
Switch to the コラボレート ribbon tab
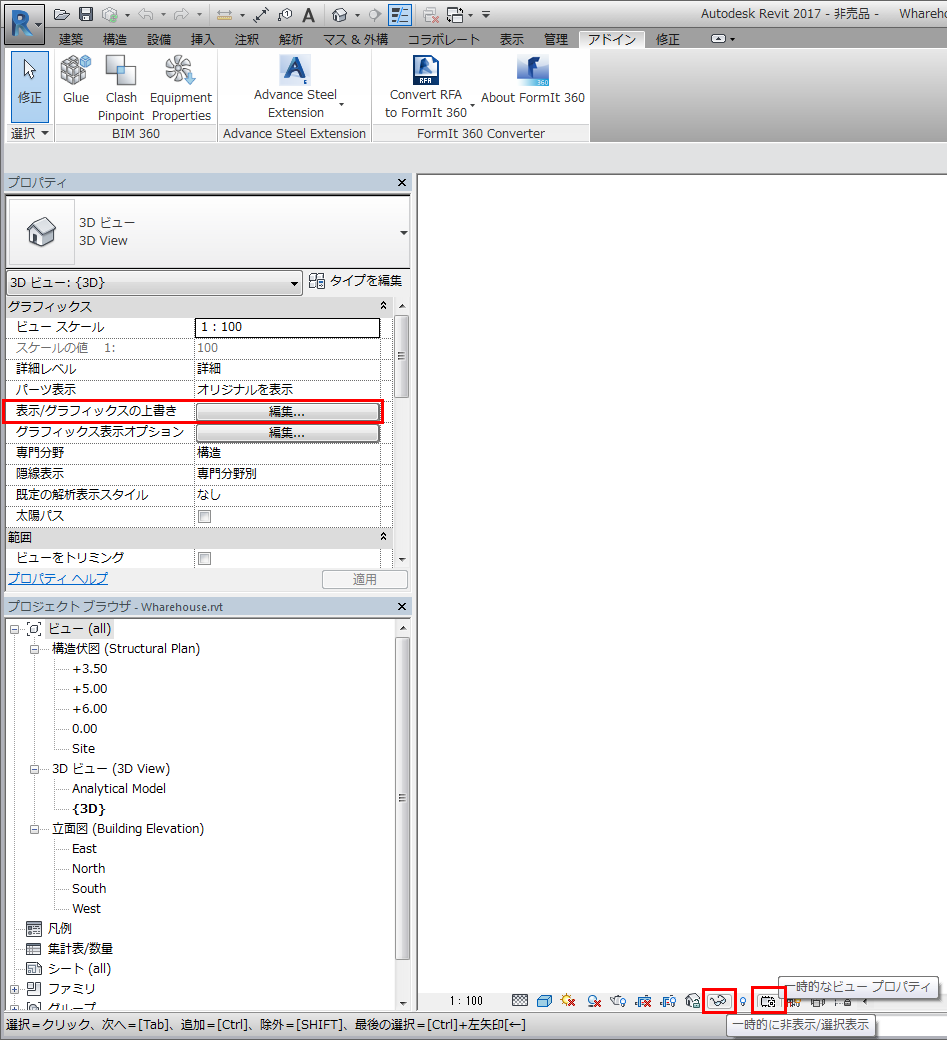tap(444, 39)
